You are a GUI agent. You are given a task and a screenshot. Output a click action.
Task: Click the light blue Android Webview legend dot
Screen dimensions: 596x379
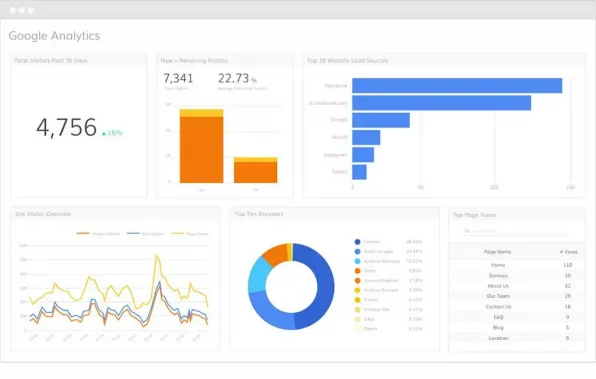click(x=357, y=261)
